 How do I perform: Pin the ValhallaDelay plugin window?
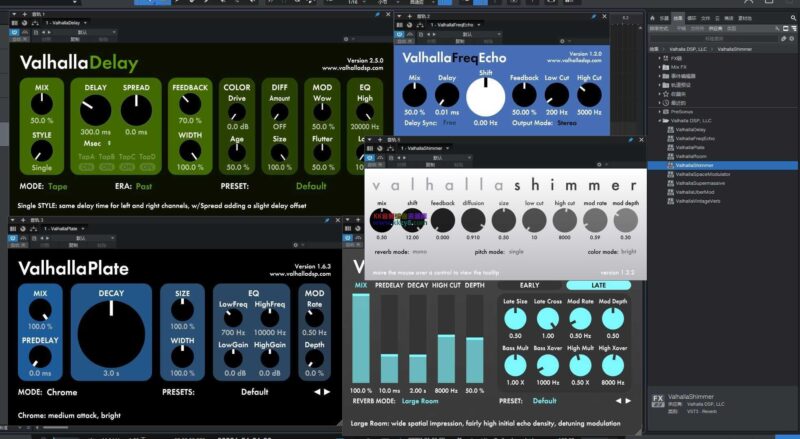click(378, 14)
